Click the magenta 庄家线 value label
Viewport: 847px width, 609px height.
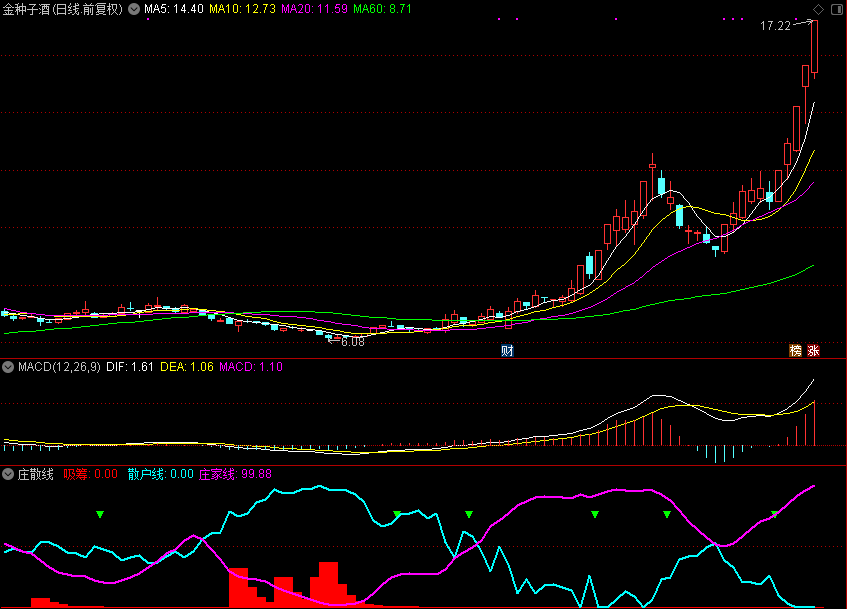(236, 474)
